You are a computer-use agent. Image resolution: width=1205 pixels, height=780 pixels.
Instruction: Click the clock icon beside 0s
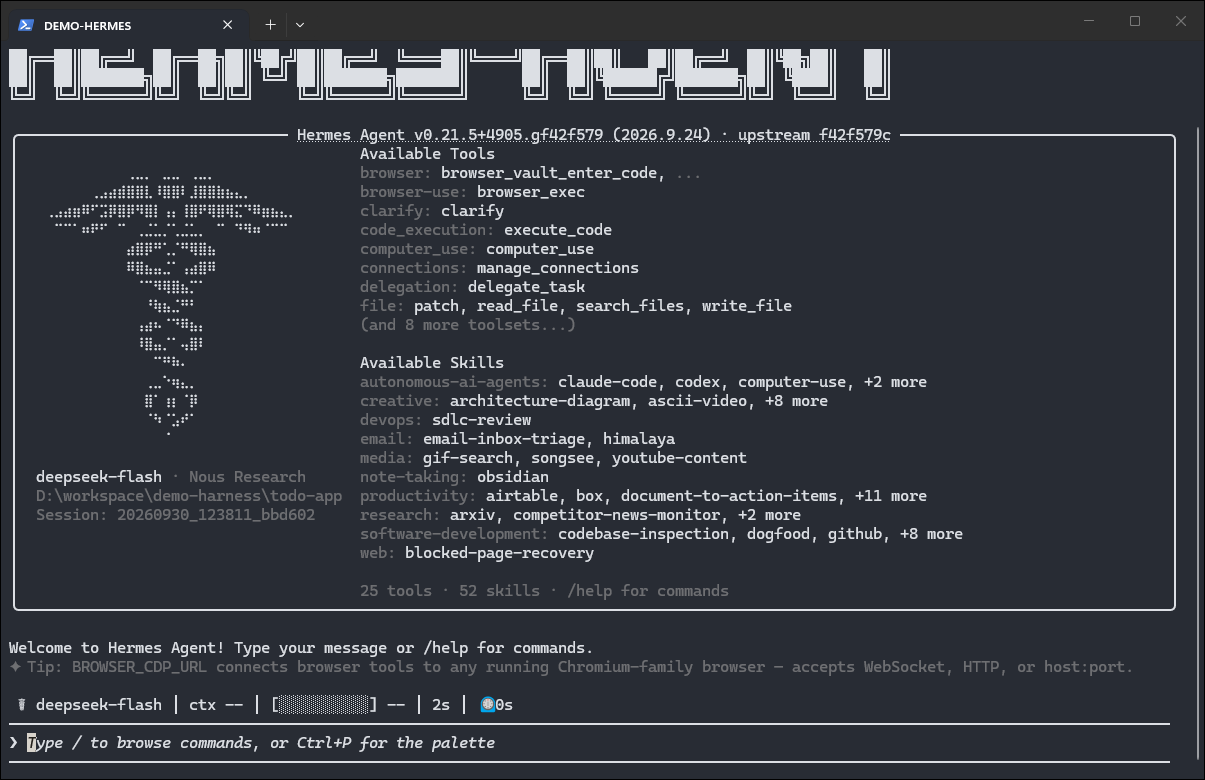pos(488,705)
